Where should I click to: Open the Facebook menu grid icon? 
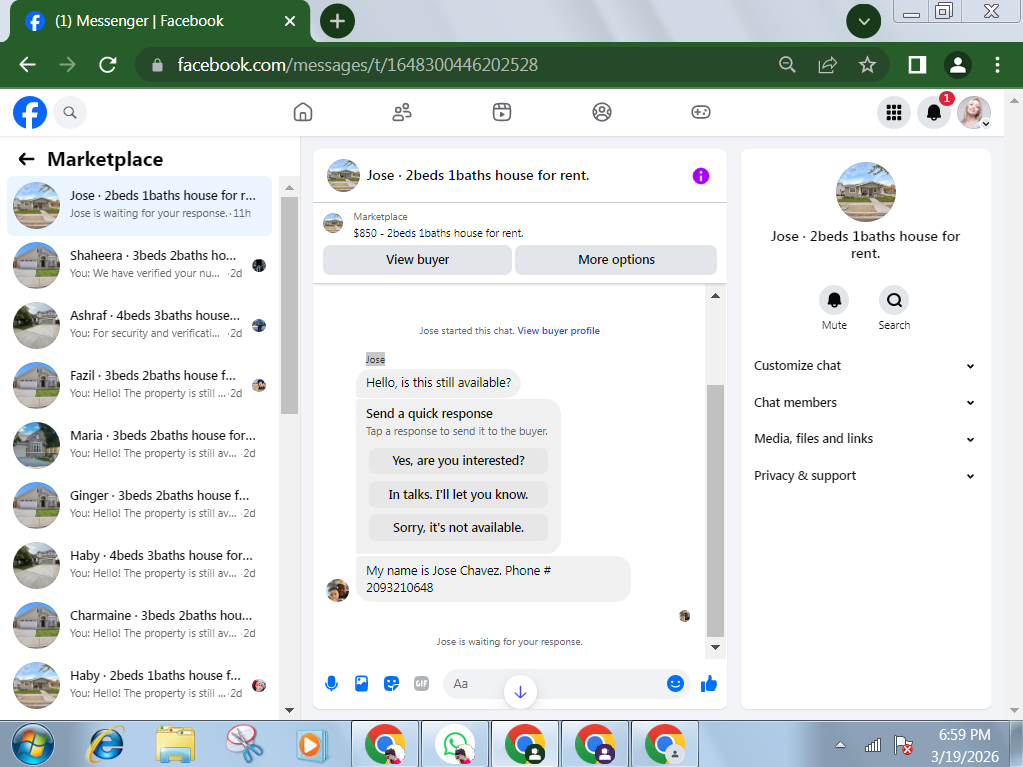894,112
